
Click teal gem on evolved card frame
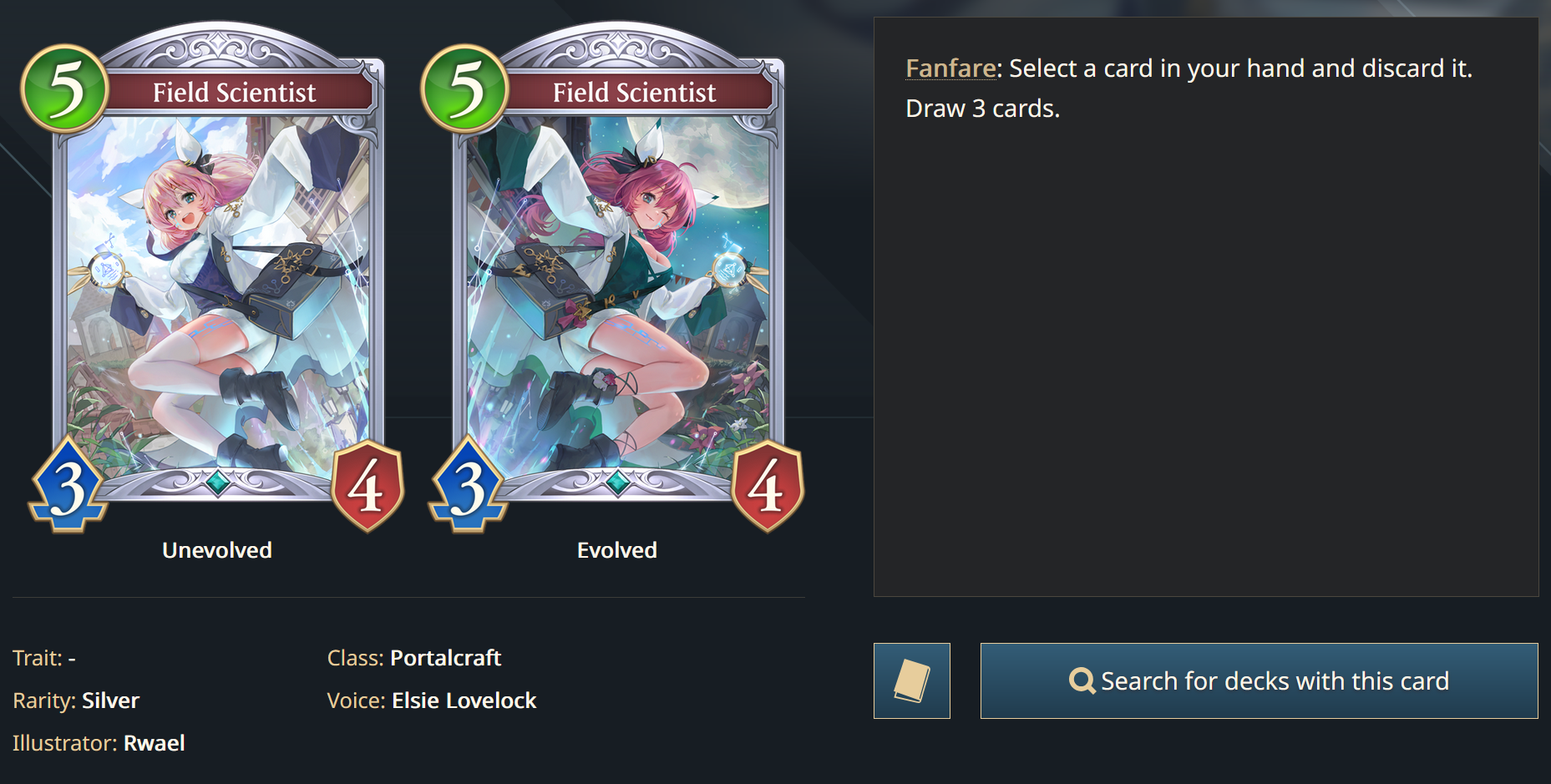click(618, 483)
